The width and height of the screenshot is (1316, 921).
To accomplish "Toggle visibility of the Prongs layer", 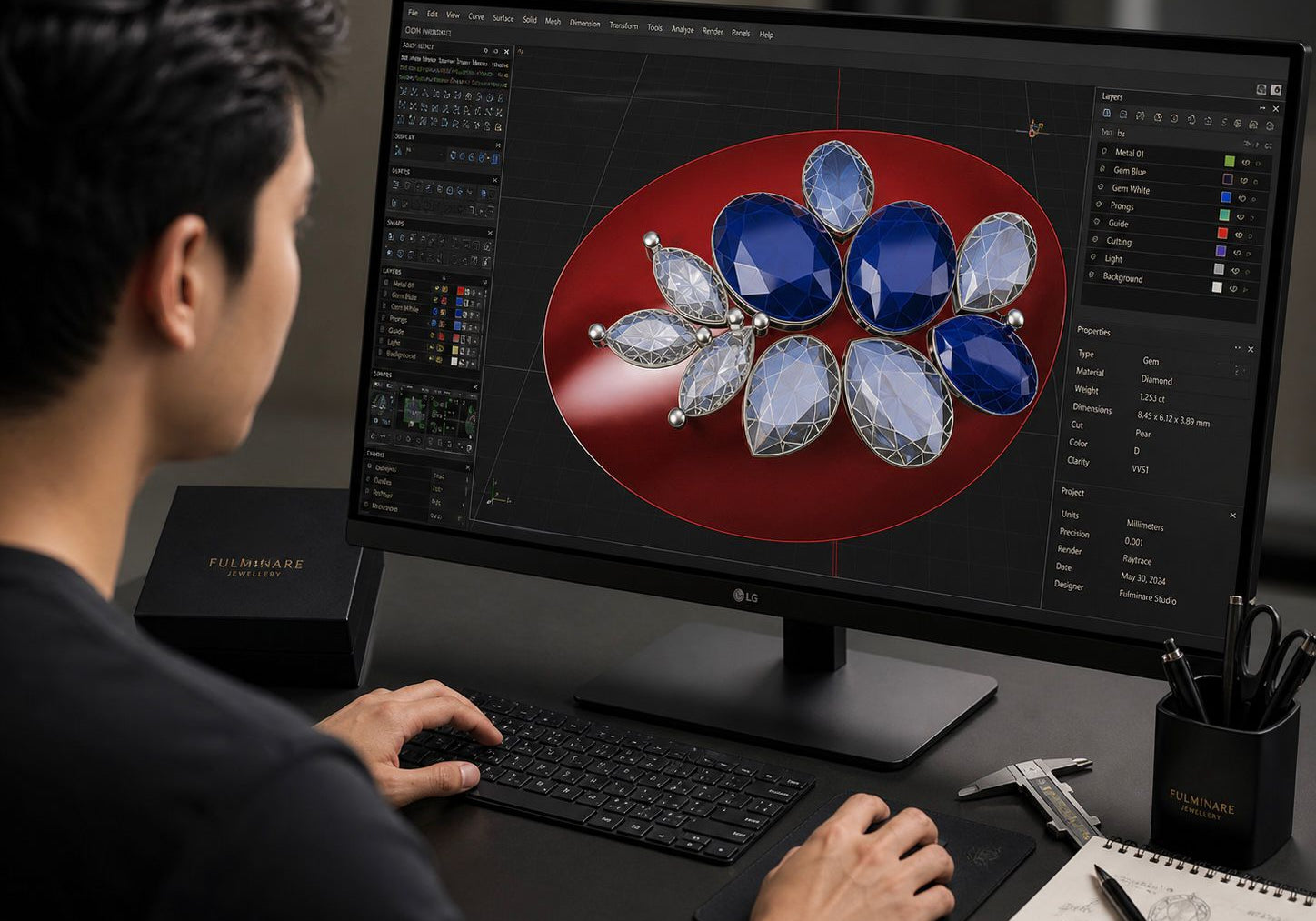I will [1241, 216].
